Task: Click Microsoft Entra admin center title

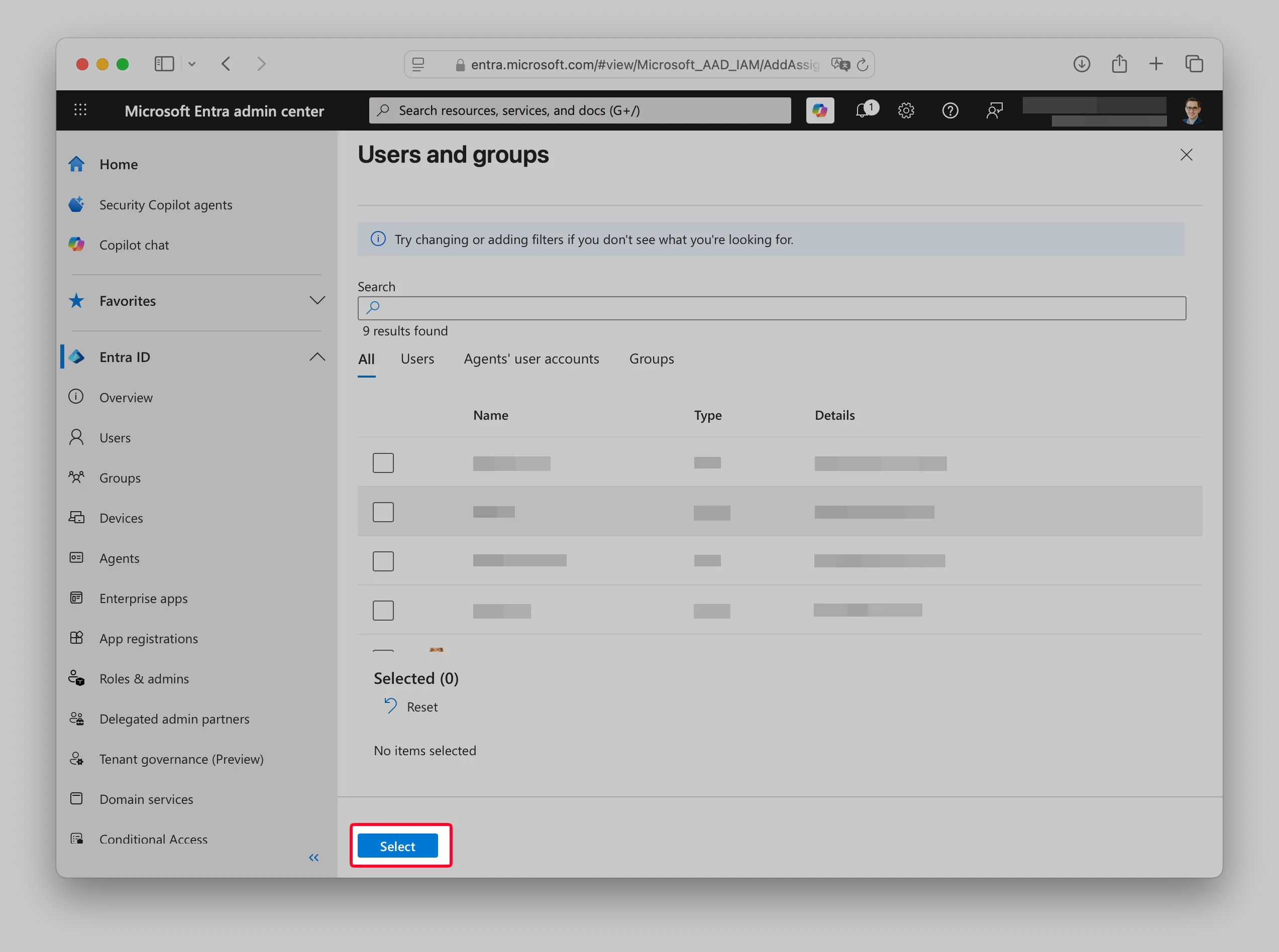Action: (x=224, y=110)
